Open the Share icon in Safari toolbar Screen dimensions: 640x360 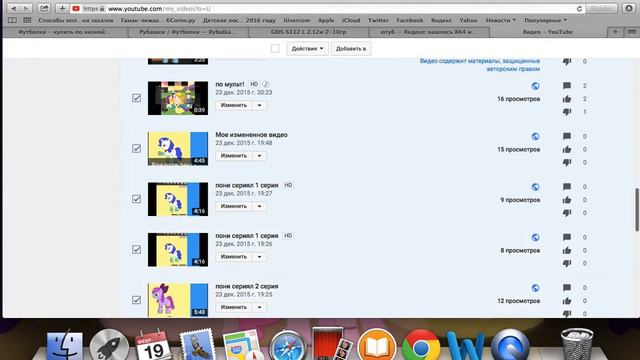pyautogui.click(x=44, y=8)
